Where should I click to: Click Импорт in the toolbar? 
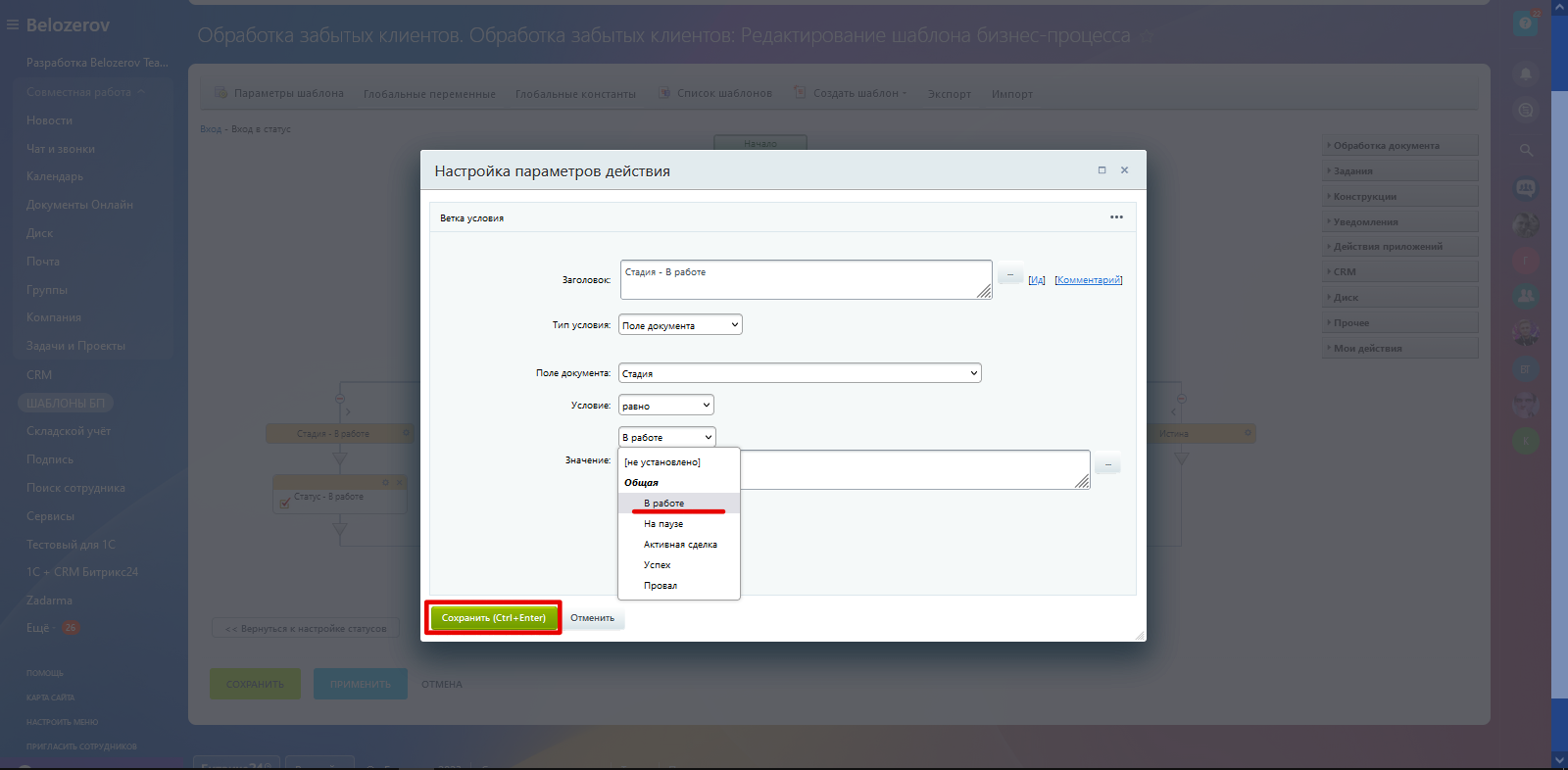coord(1012,94)
